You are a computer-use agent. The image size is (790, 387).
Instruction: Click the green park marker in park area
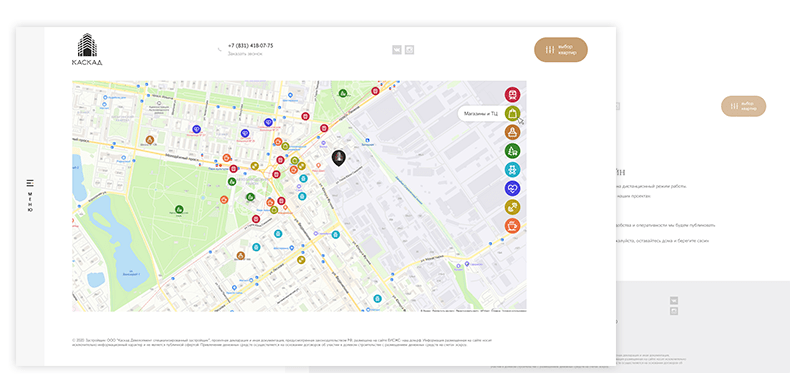point(178,209)
